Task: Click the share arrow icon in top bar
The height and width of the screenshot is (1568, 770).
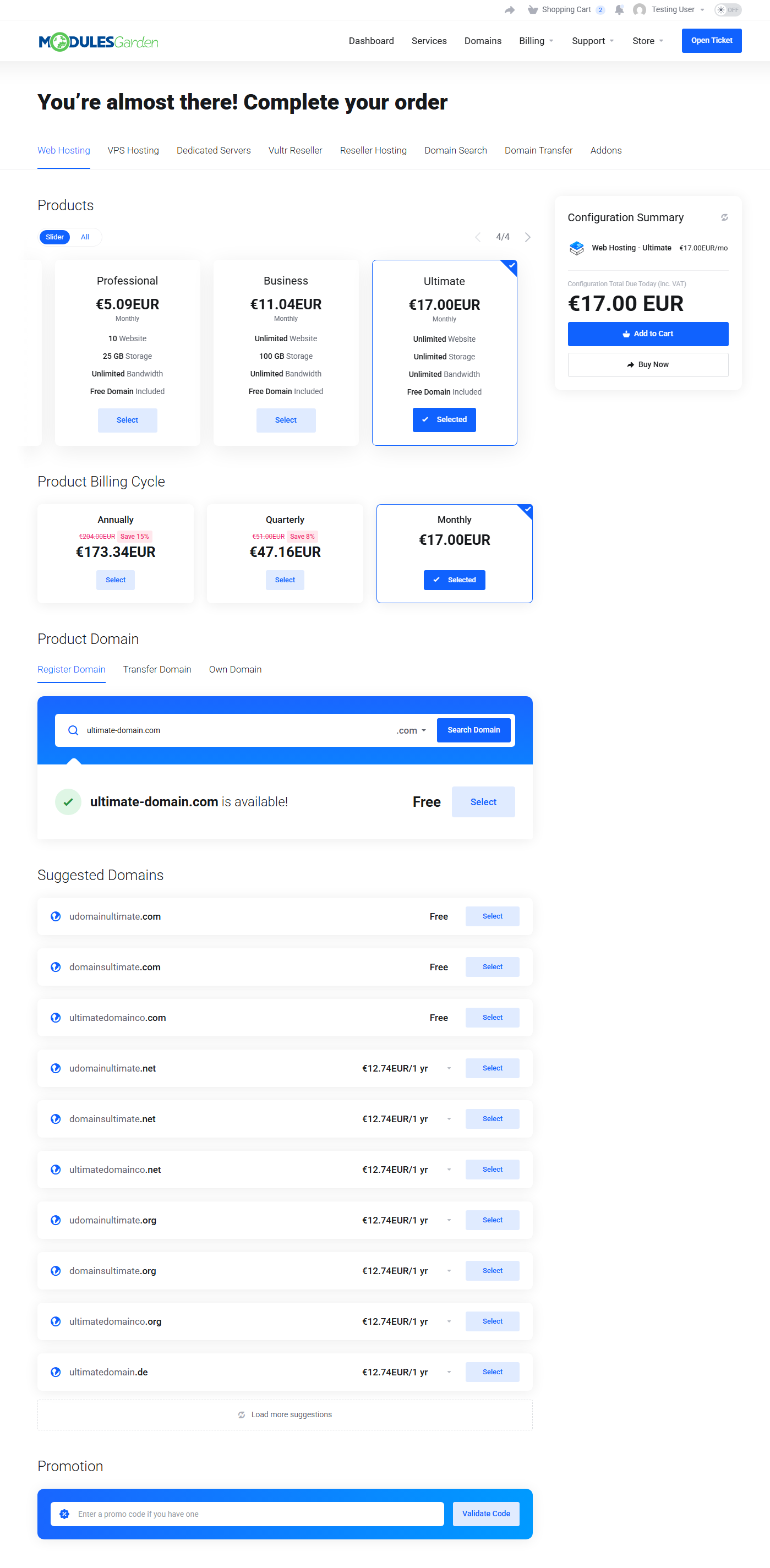Action: 510,10
